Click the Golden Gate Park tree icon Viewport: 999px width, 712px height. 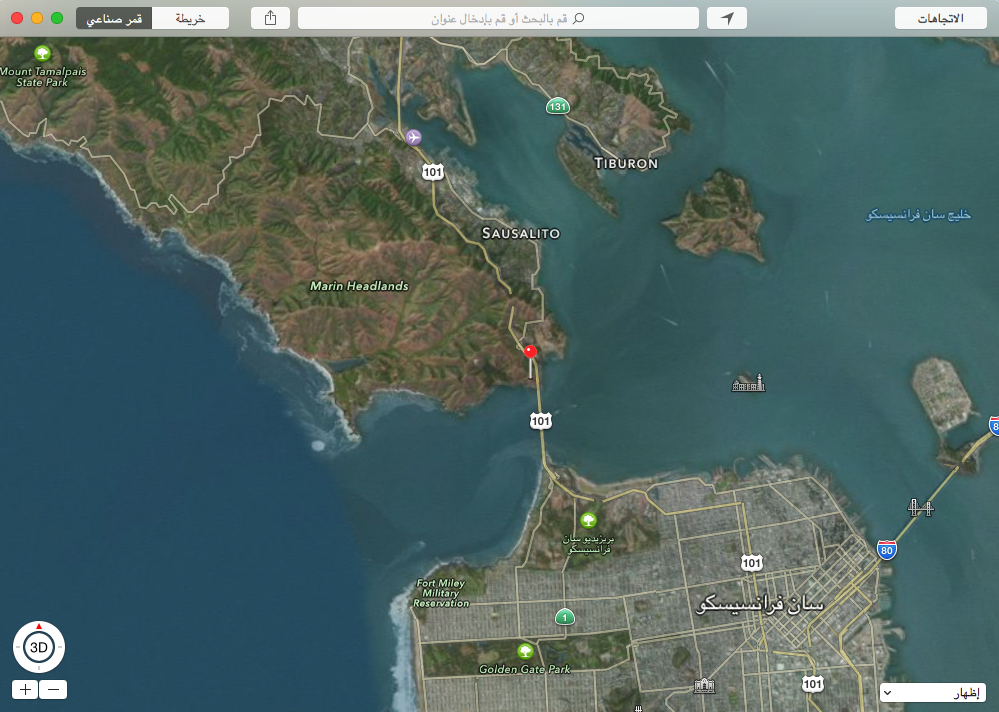[525, 651]
